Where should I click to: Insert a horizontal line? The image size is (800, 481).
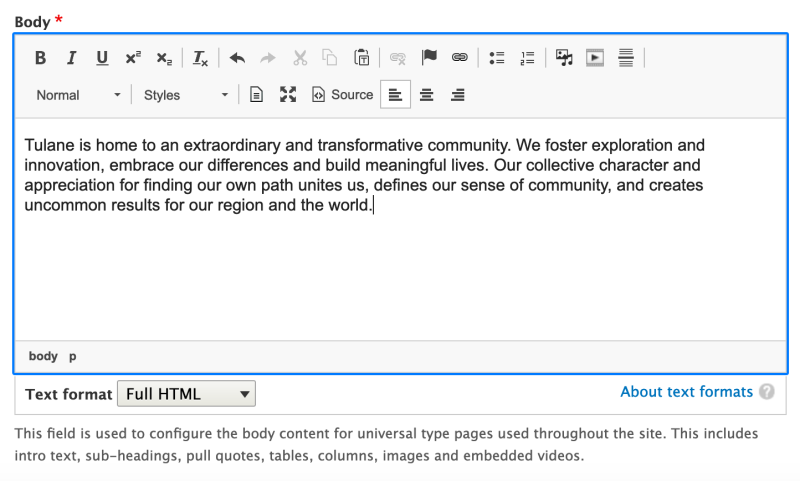tap(626, 58)
